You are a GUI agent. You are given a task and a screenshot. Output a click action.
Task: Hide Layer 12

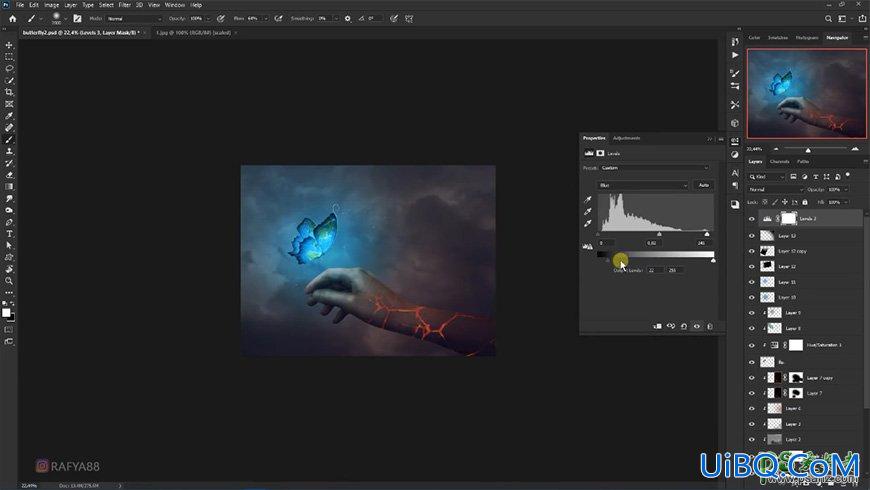tap(752, 267)
